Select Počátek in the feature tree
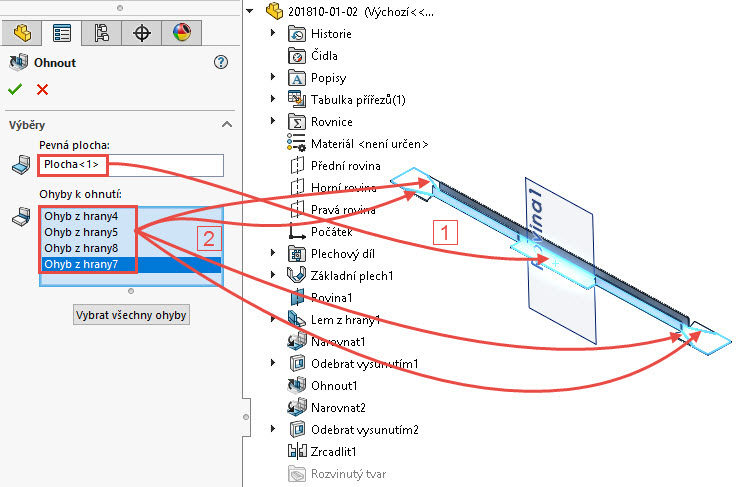750x487 pixels. point(331,232)
